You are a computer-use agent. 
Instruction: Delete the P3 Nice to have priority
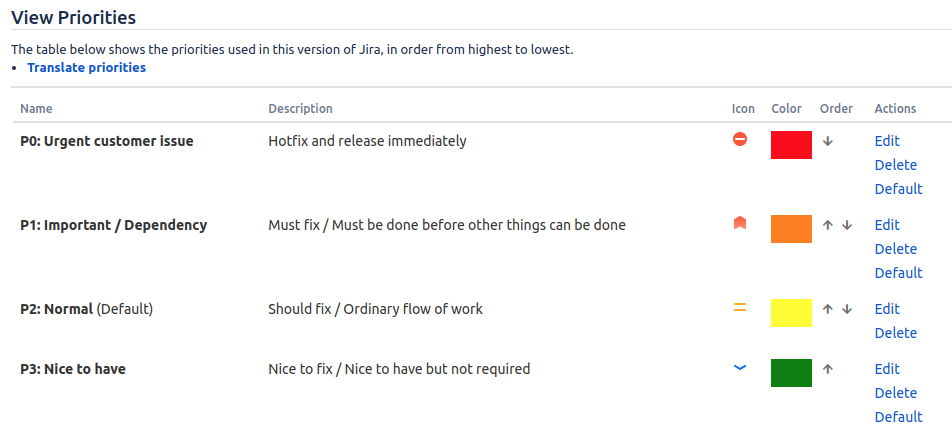click(896, 393)
